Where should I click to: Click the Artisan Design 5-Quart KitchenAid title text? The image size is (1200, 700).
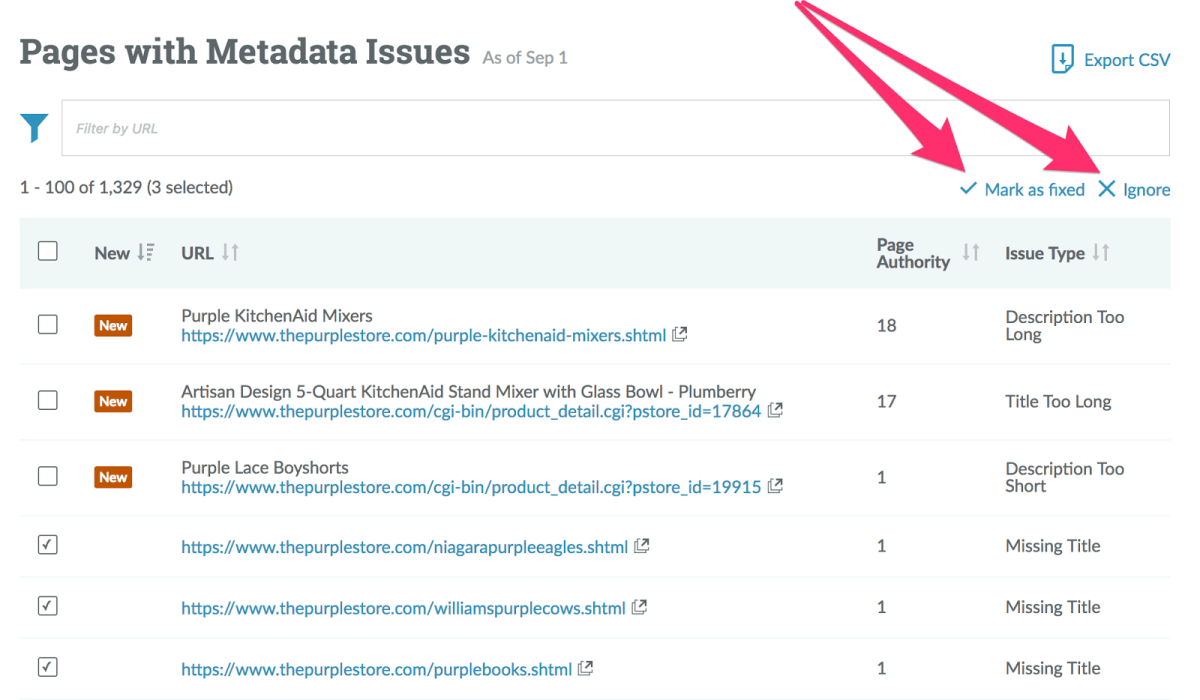468,392
